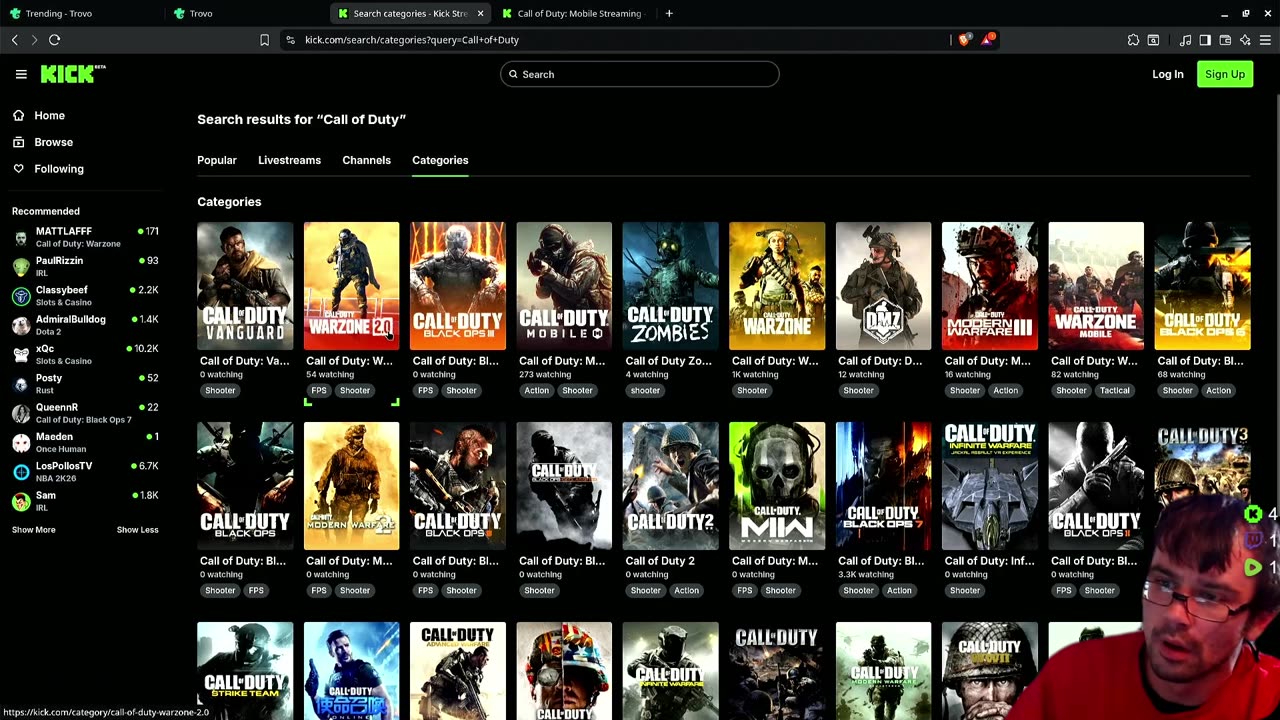Show Less recommended channels

[137, 530]
